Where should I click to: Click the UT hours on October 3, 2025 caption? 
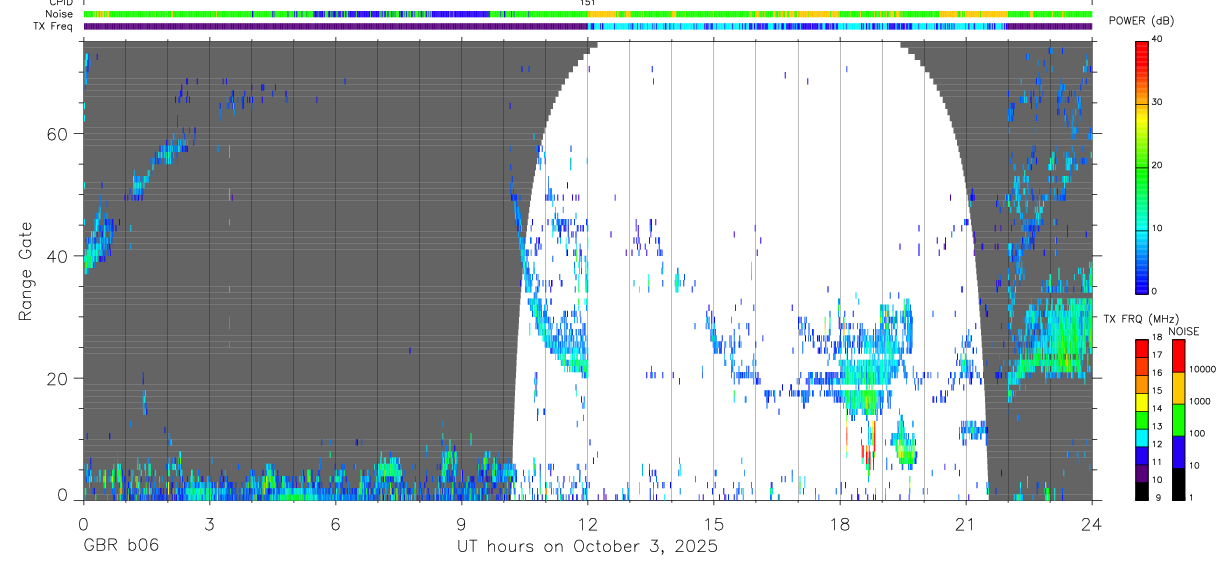tap(588, 547)
